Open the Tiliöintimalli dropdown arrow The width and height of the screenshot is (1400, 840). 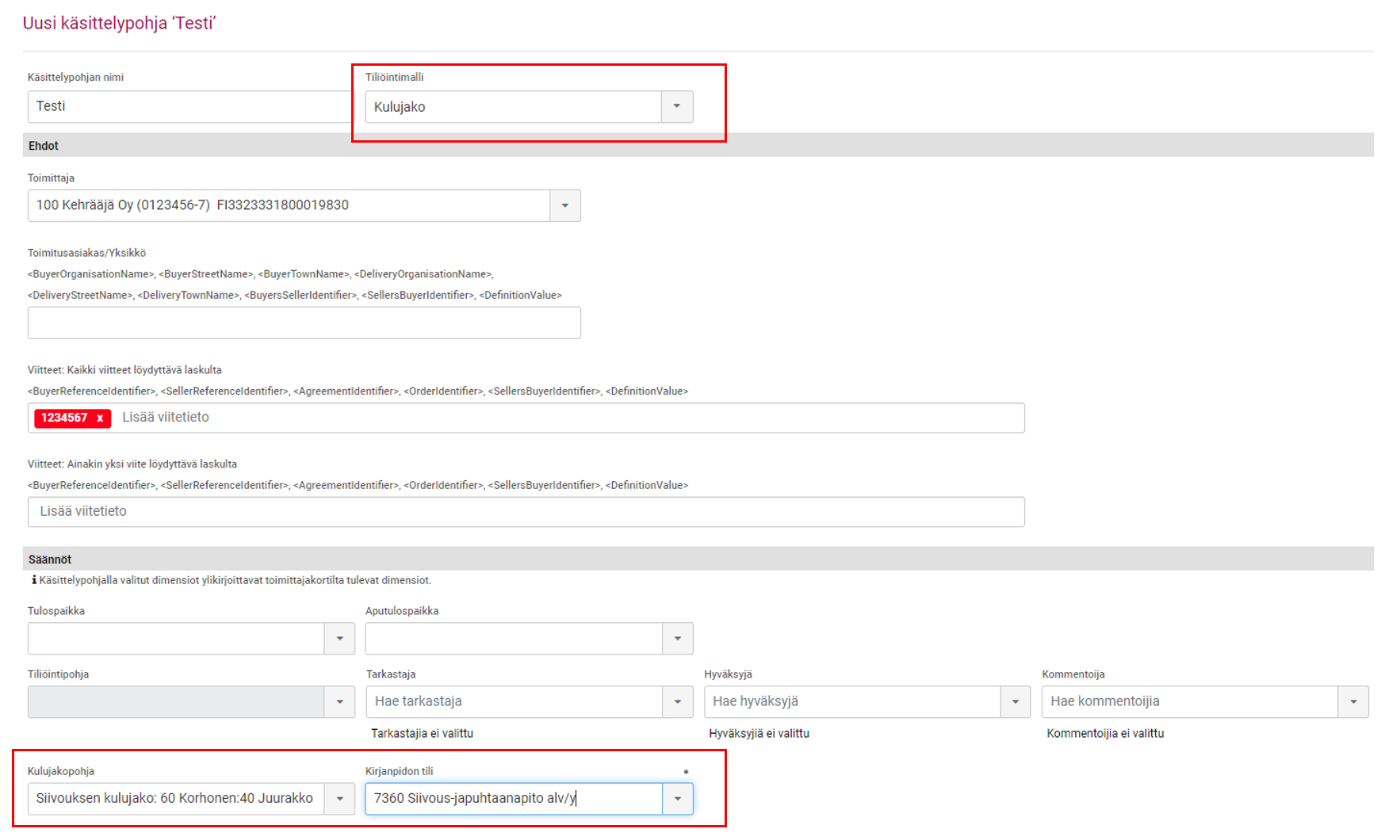[677, 107]
